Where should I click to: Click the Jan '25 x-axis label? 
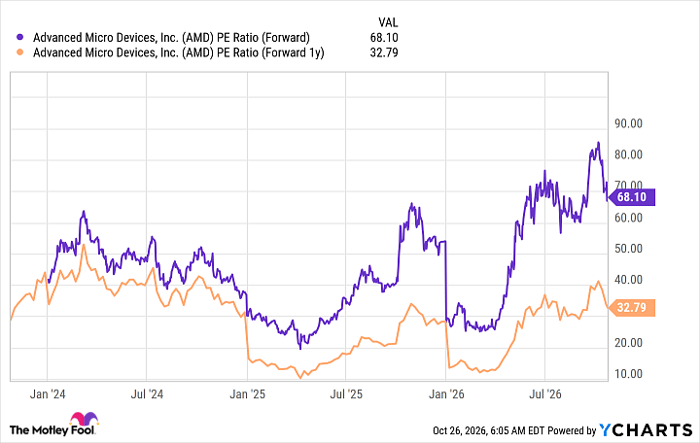pyautogui.click(x=247, y=394)
